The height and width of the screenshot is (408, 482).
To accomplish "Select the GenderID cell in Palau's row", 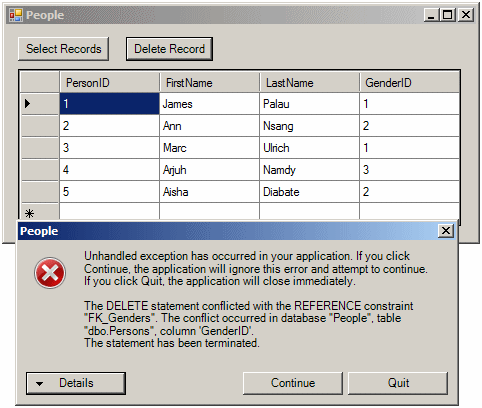I will click(x=409, y=104).
